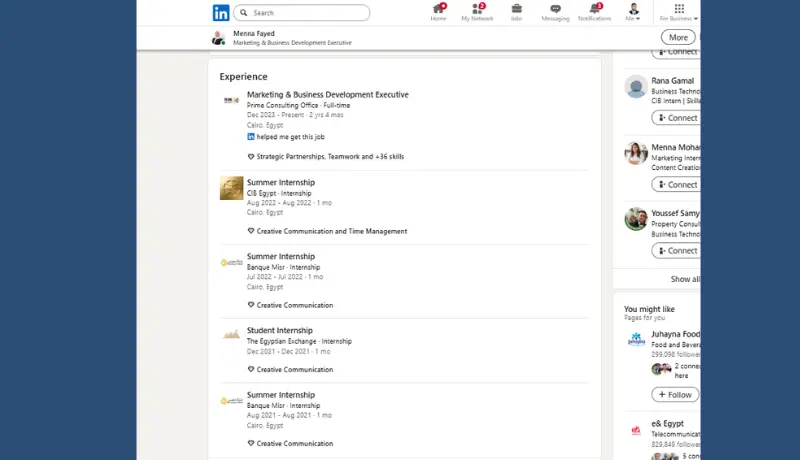Image resolution: width=800 pixels, height=460 pixels.
Task: Click Show all link in sidebar
Action: [x=685, y=279]
